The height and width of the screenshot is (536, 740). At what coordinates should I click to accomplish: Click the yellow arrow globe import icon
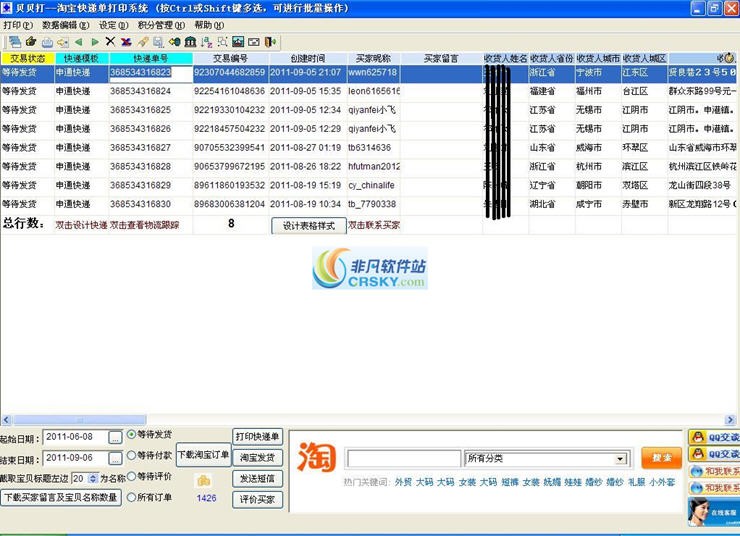pos(175,42)
